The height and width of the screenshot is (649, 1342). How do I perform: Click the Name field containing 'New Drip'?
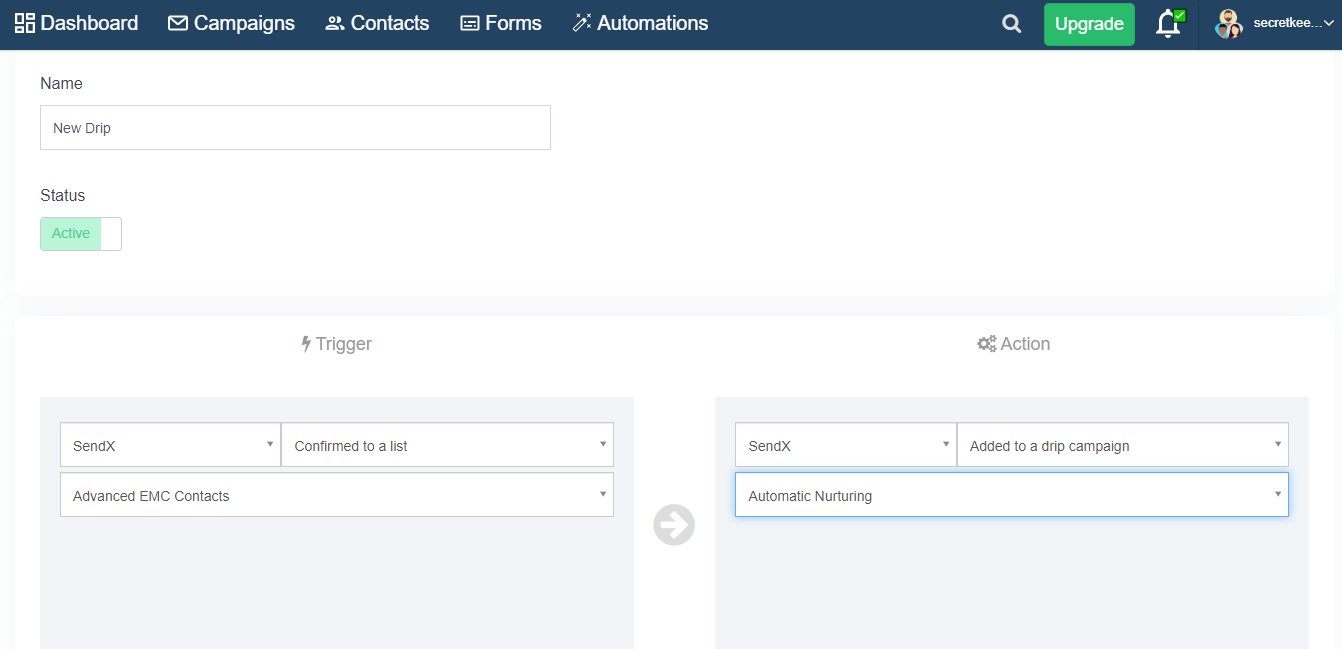(295, 128)
